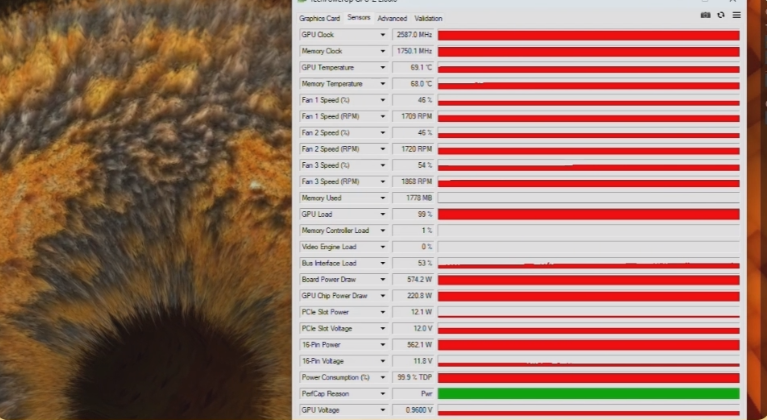The width and height of the screenshot is (767, 420).
Task: Click the 11.8 V 16-Pin Voltage value
Action: click(413, 361)
